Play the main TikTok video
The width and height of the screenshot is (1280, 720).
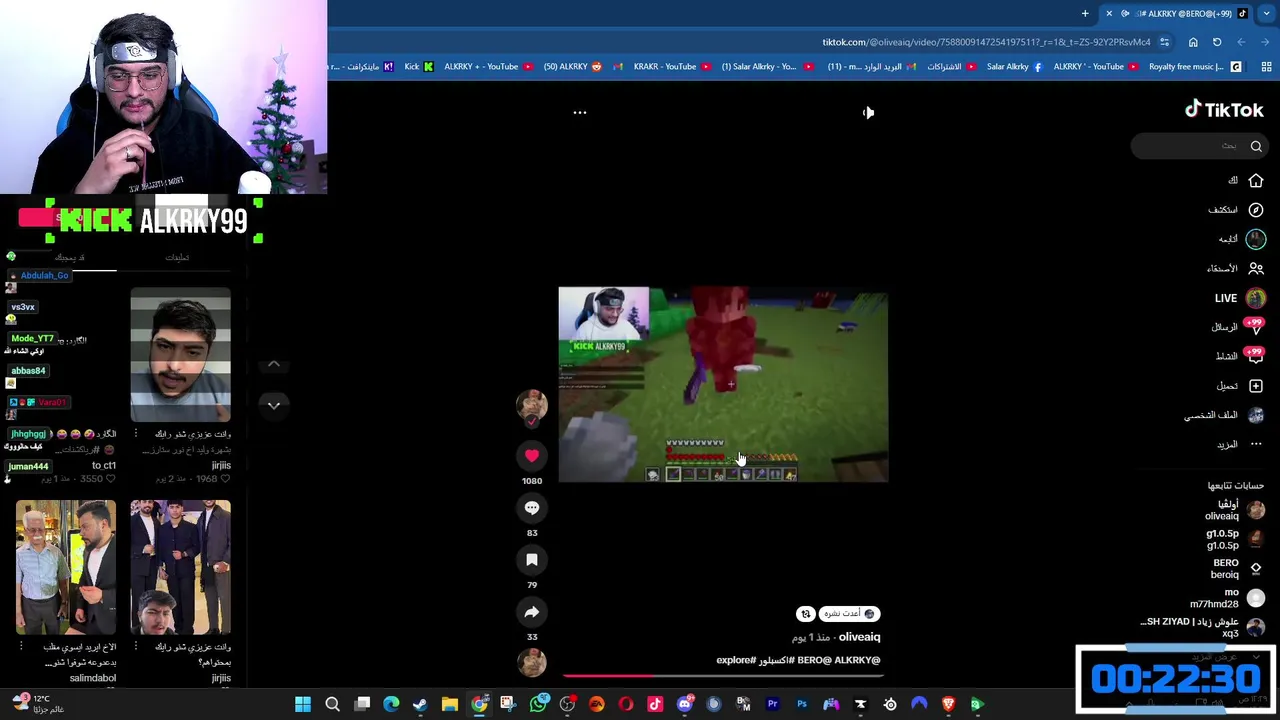(x=723, y=385)
